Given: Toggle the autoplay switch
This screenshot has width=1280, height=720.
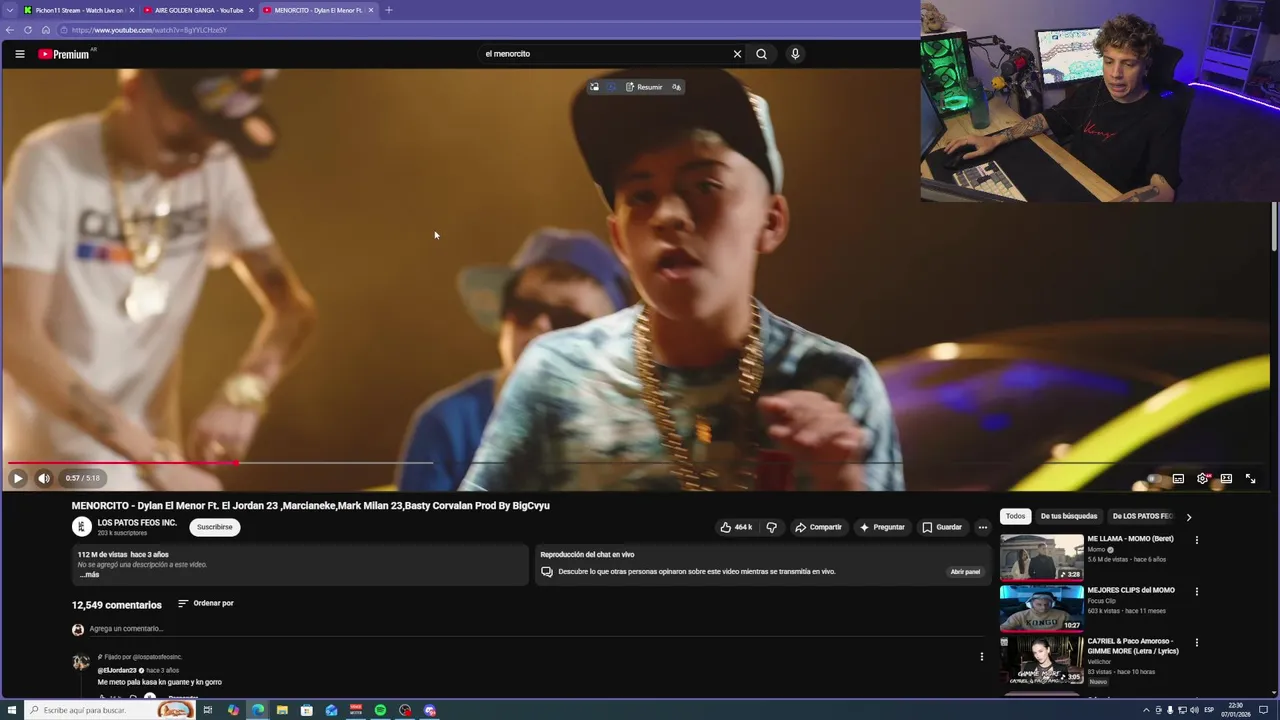Looking at the screenshot, I should coord(1153,479).
